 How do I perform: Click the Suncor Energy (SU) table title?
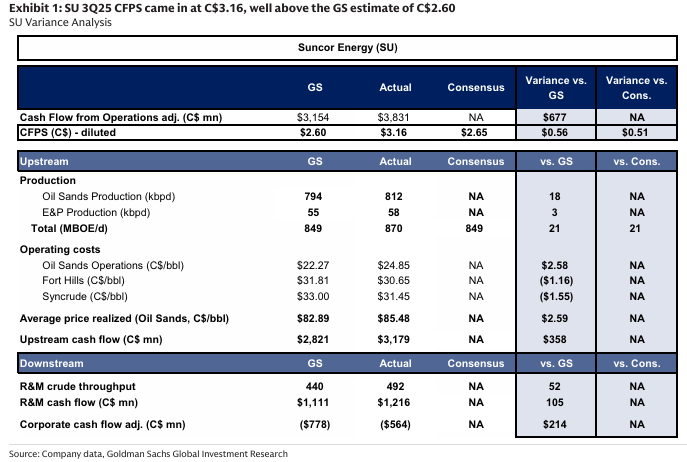coord(343,47)
